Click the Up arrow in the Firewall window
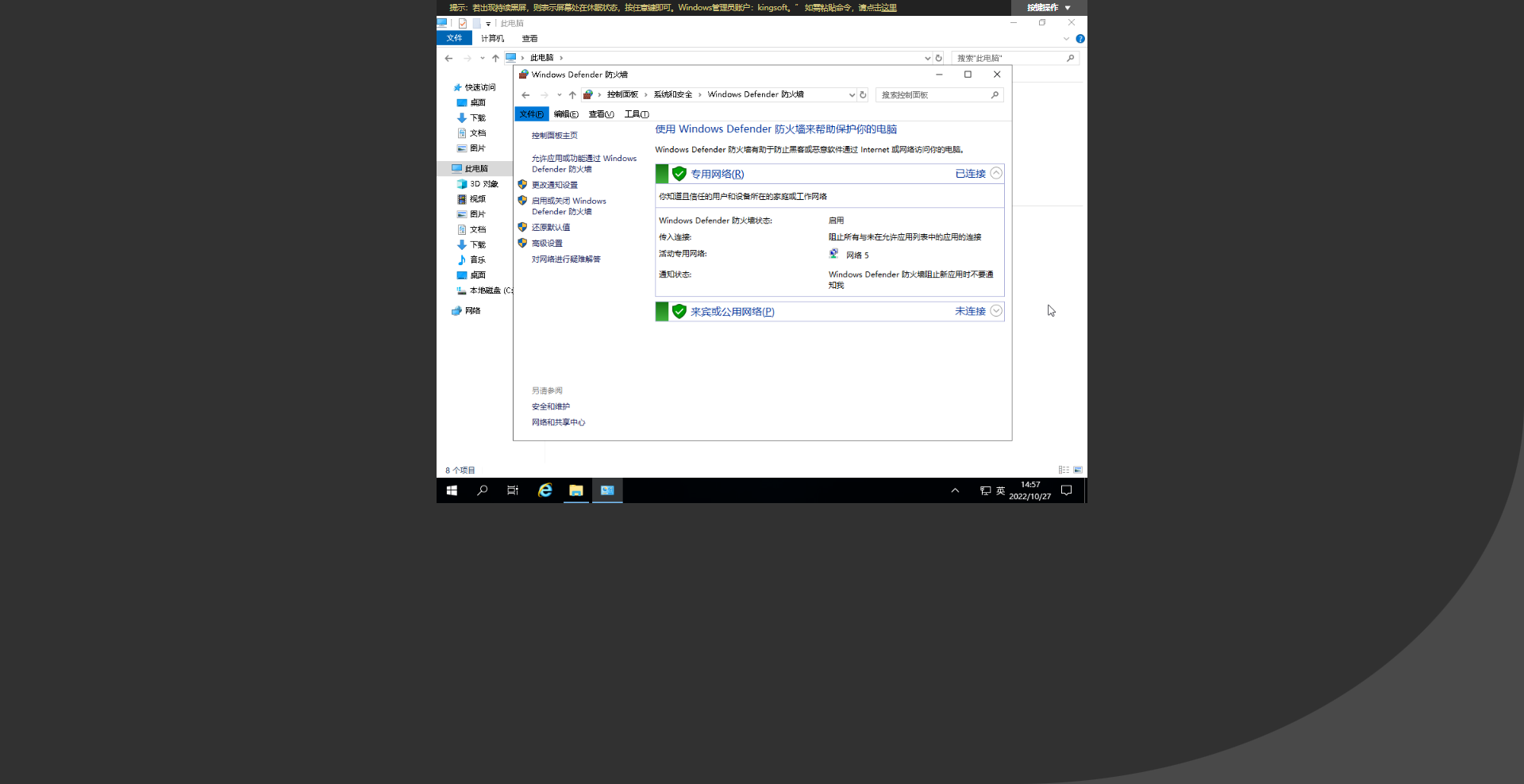Screen dimensions: 1524x784 point(572,95)
